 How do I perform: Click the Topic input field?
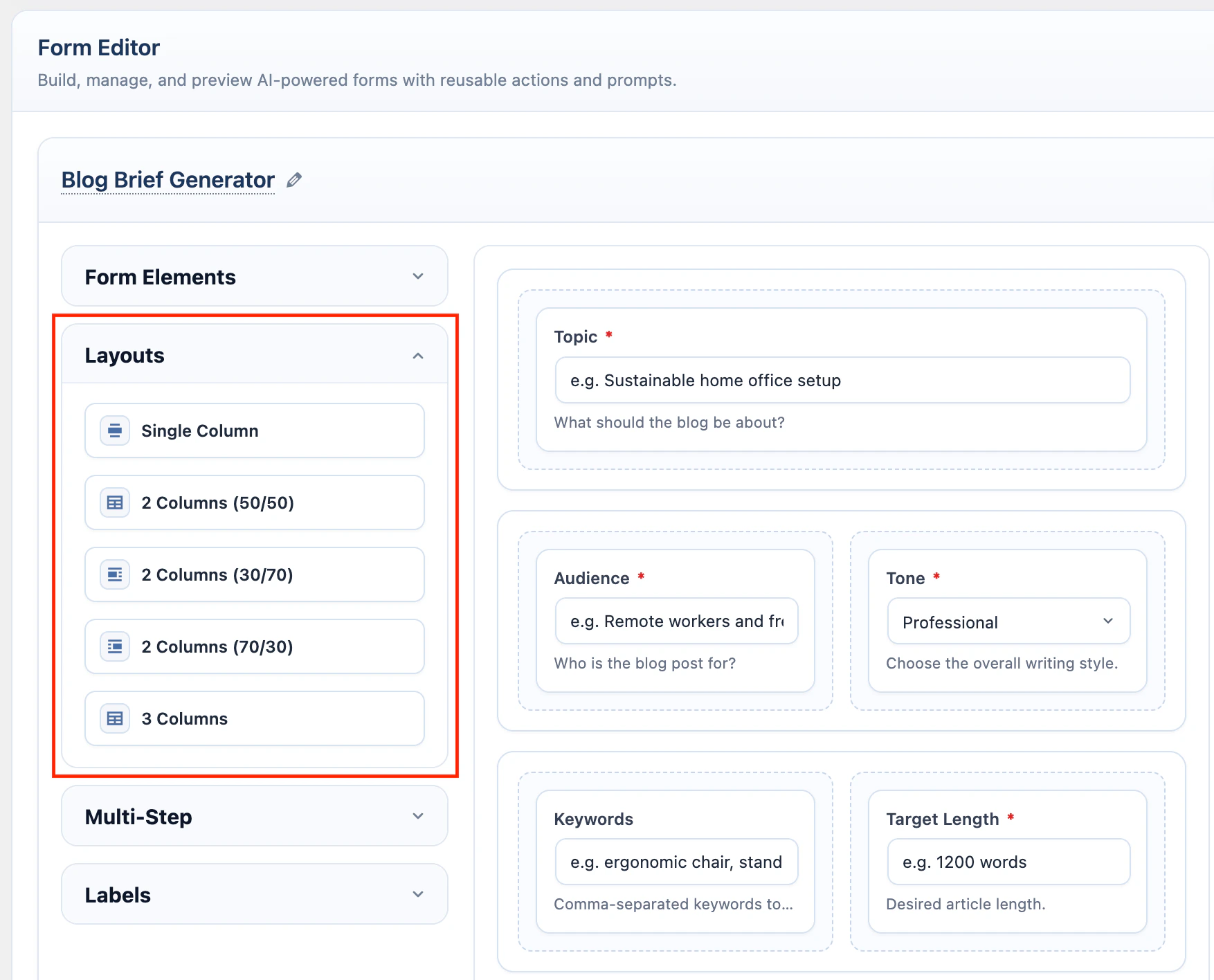[842, 380]
